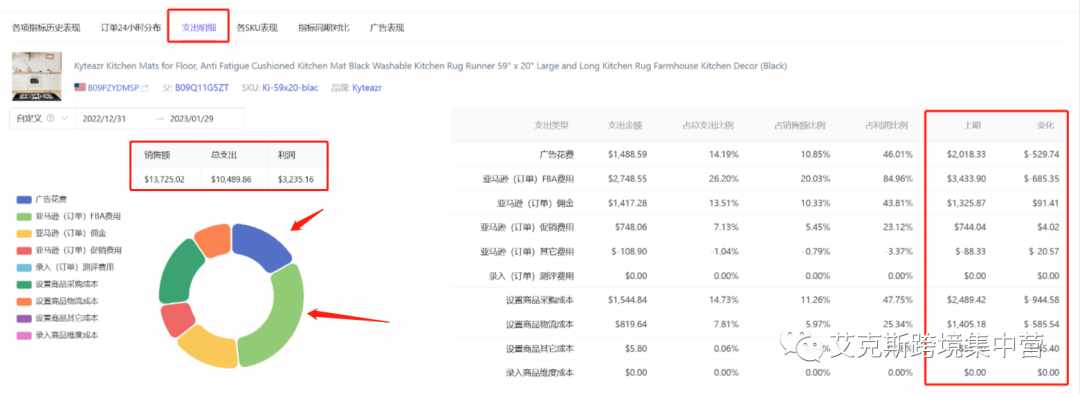The image size is (1080, 394).
Task: Switch to the 指标同期对比 tab
Action: click(324, 28)
